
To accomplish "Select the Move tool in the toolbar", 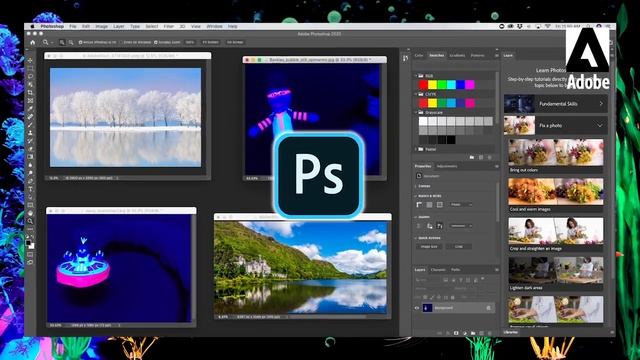I will tap(30, 60).
